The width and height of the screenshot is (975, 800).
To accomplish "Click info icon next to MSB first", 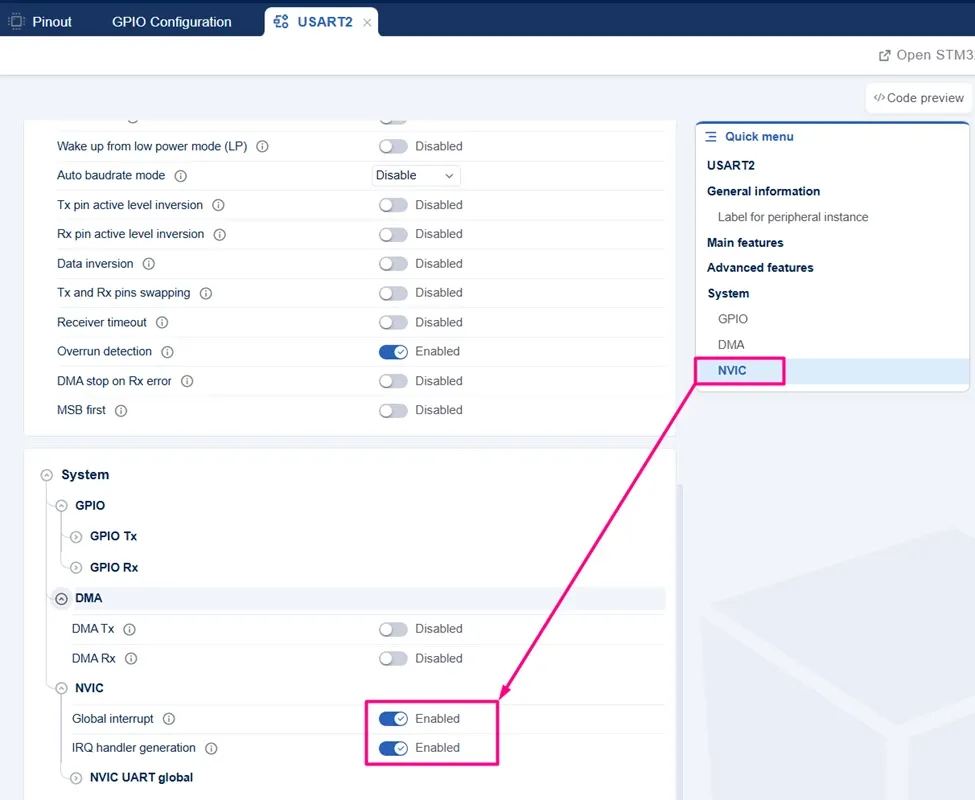I will (x=121, y=411).
